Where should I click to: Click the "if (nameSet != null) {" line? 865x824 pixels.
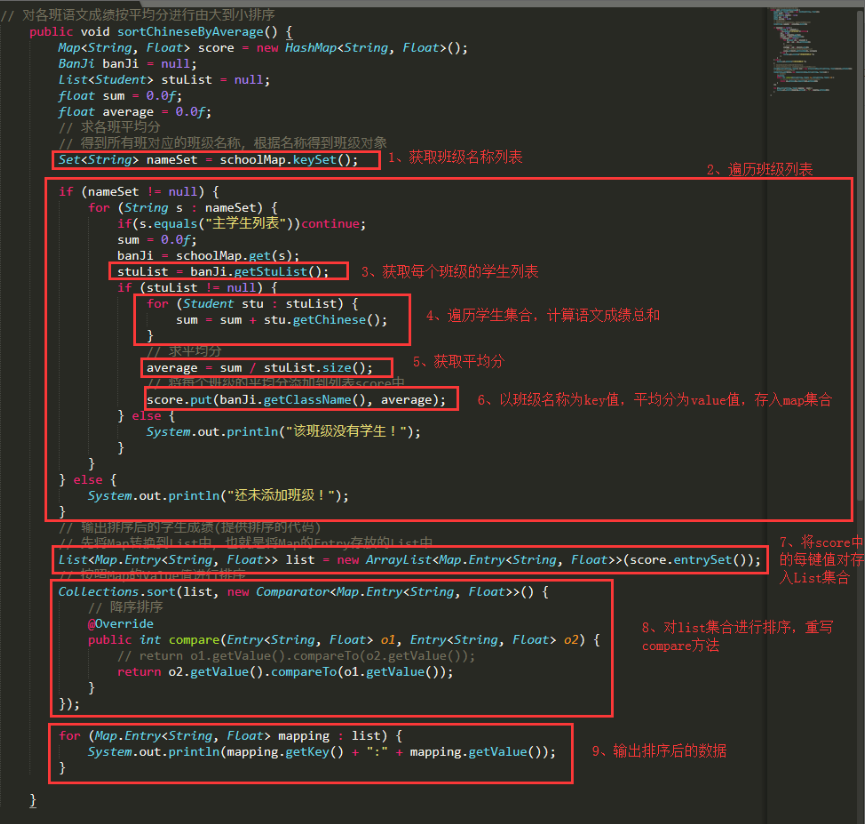point(139,192)
